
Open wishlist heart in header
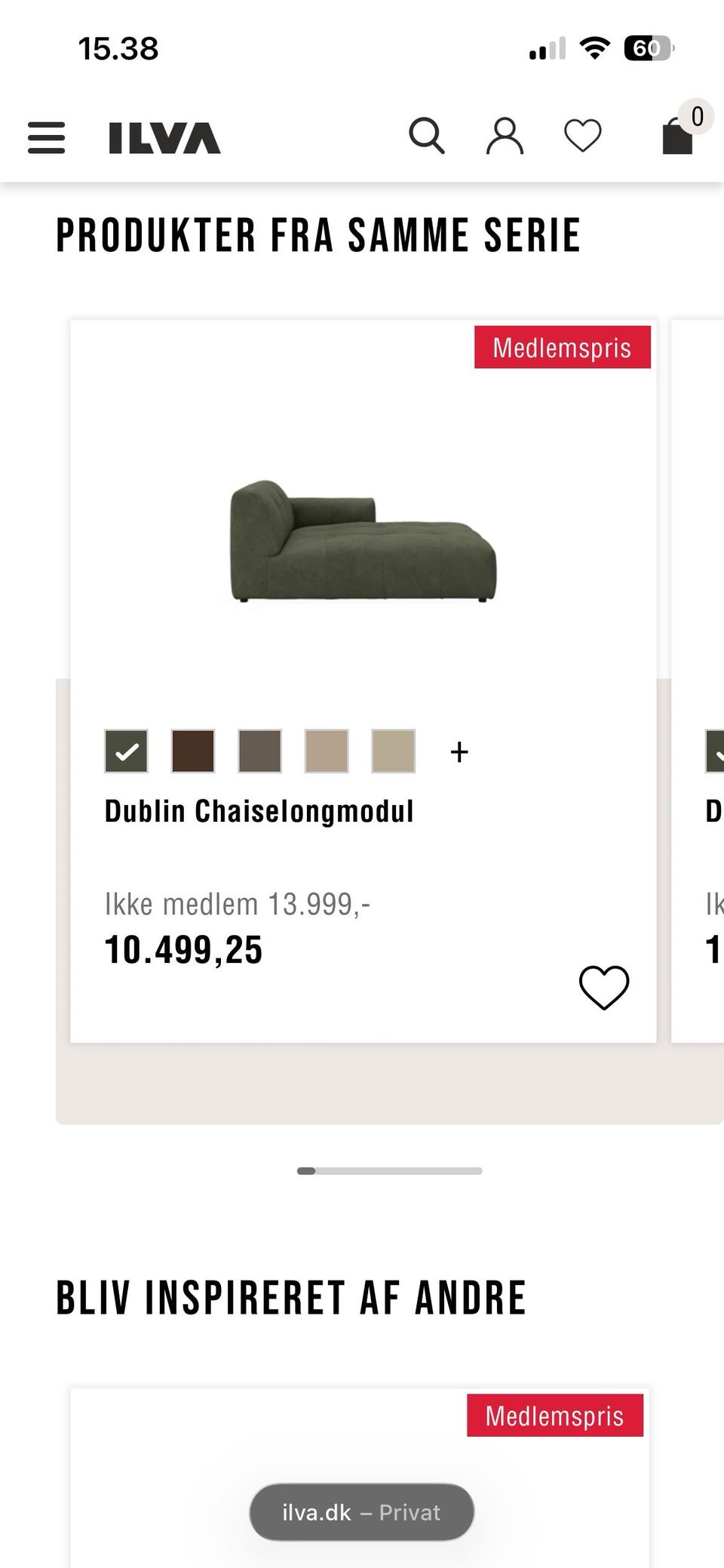tap(583, 137)
